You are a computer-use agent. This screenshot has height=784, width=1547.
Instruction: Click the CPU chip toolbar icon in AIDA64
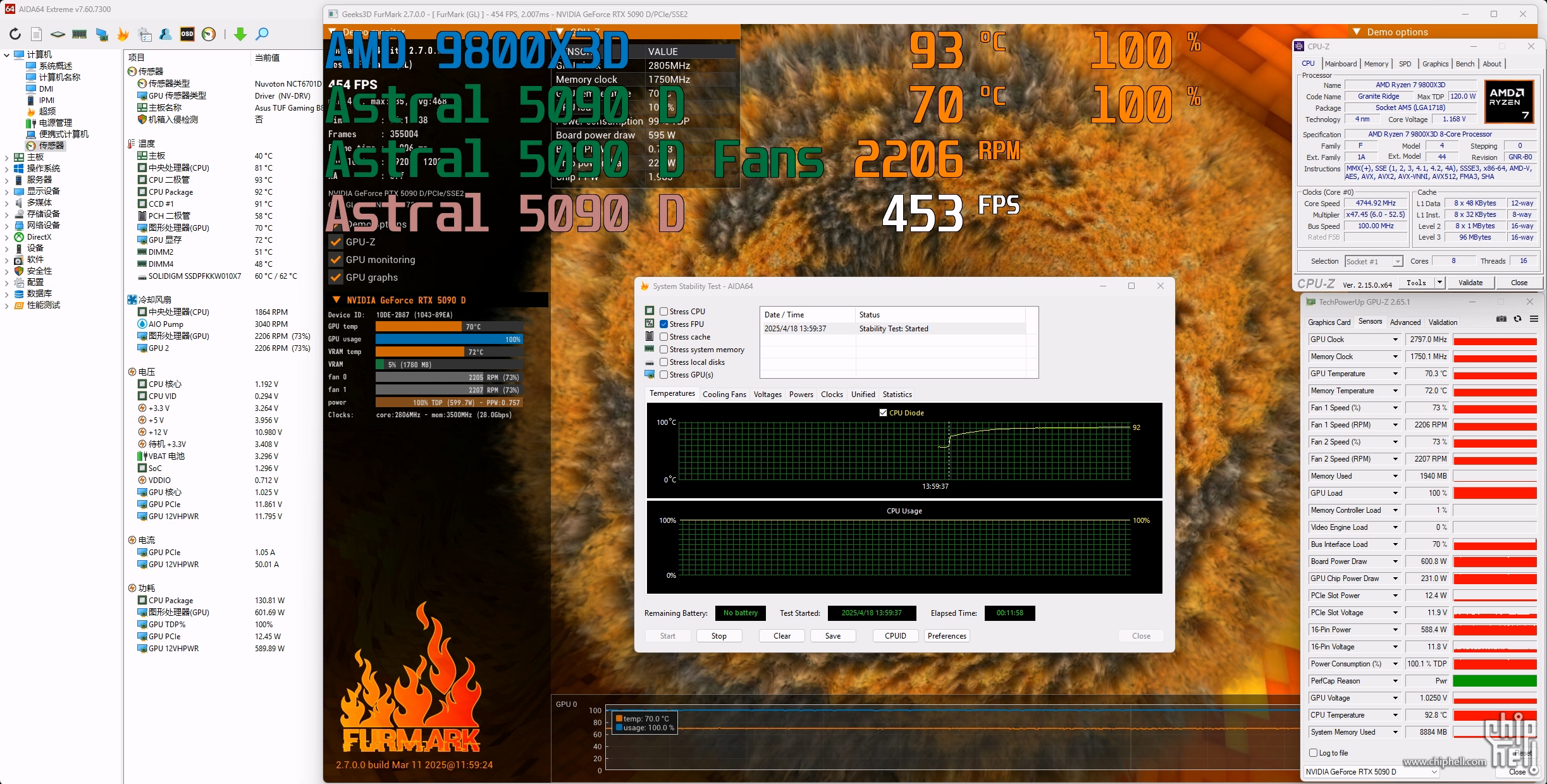point(58,34)
